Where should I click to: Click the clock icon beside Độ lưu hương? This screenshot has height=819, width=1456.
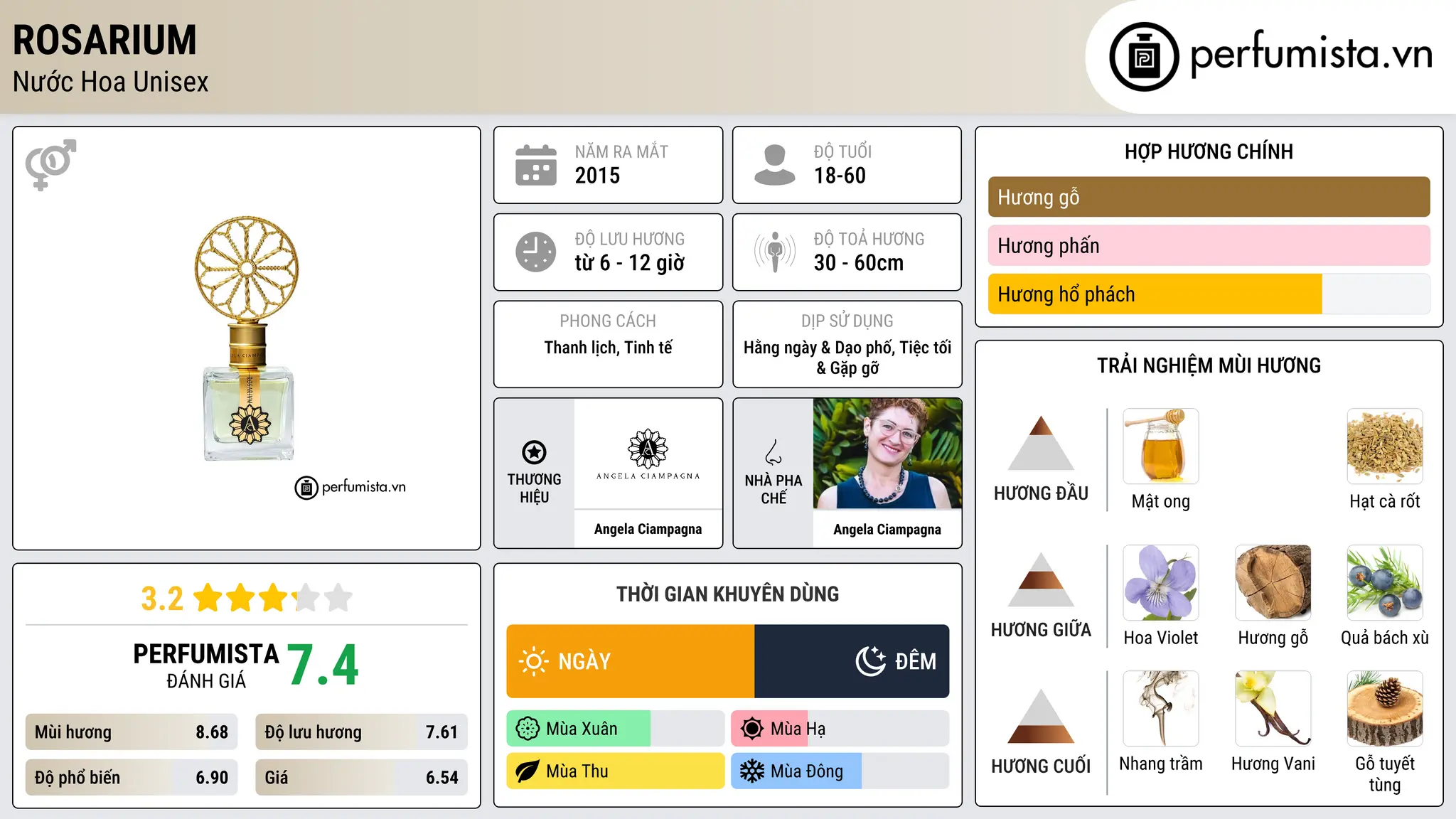(x=535, y=252)
